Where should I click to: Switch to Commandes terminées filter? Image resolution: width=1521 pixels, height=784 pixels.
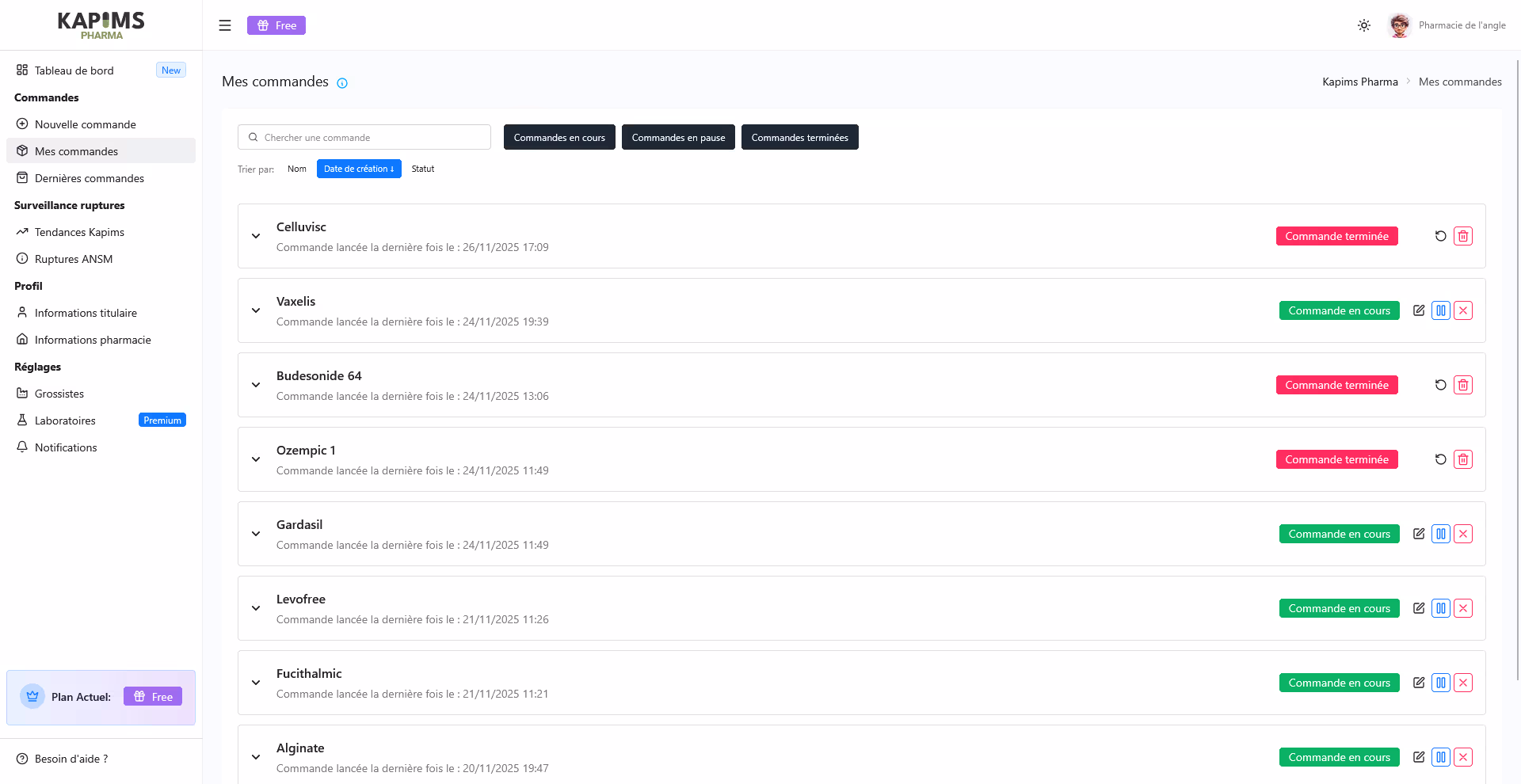click(799, 137)
